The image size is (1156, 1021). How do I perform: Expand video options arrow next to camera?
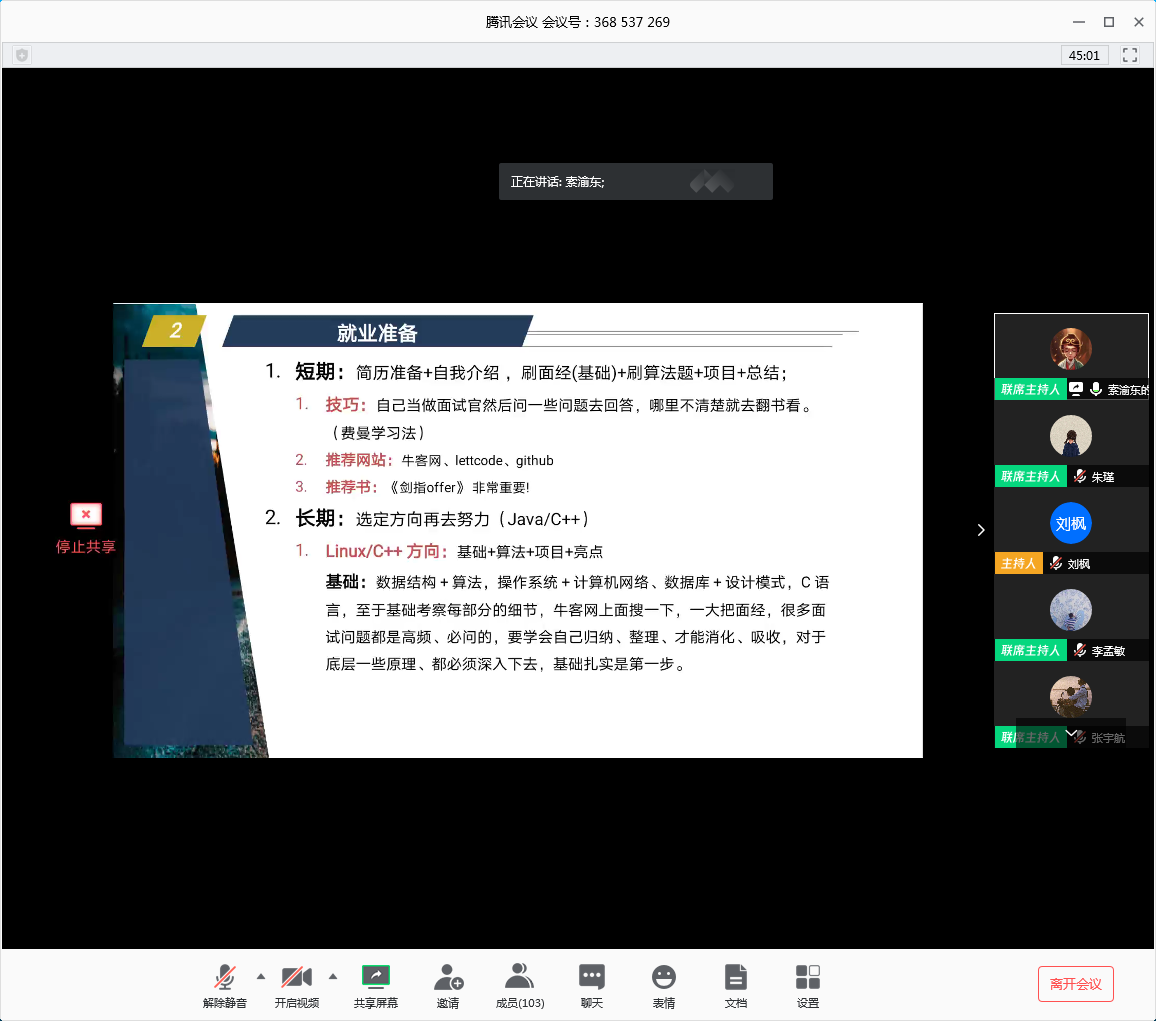click(x=333, y=976)
